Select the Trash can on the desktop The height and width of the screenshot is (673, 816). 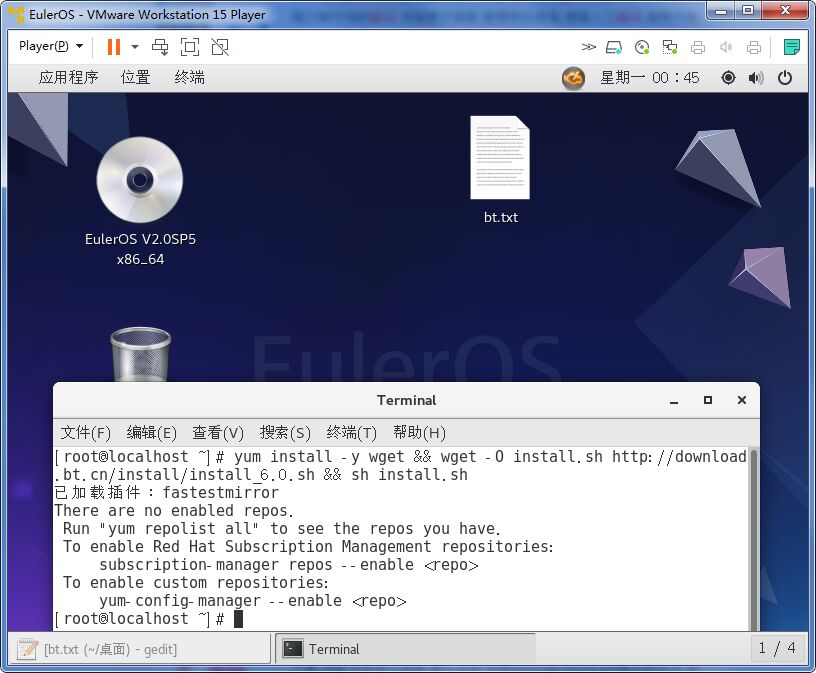tap(141, 354)
